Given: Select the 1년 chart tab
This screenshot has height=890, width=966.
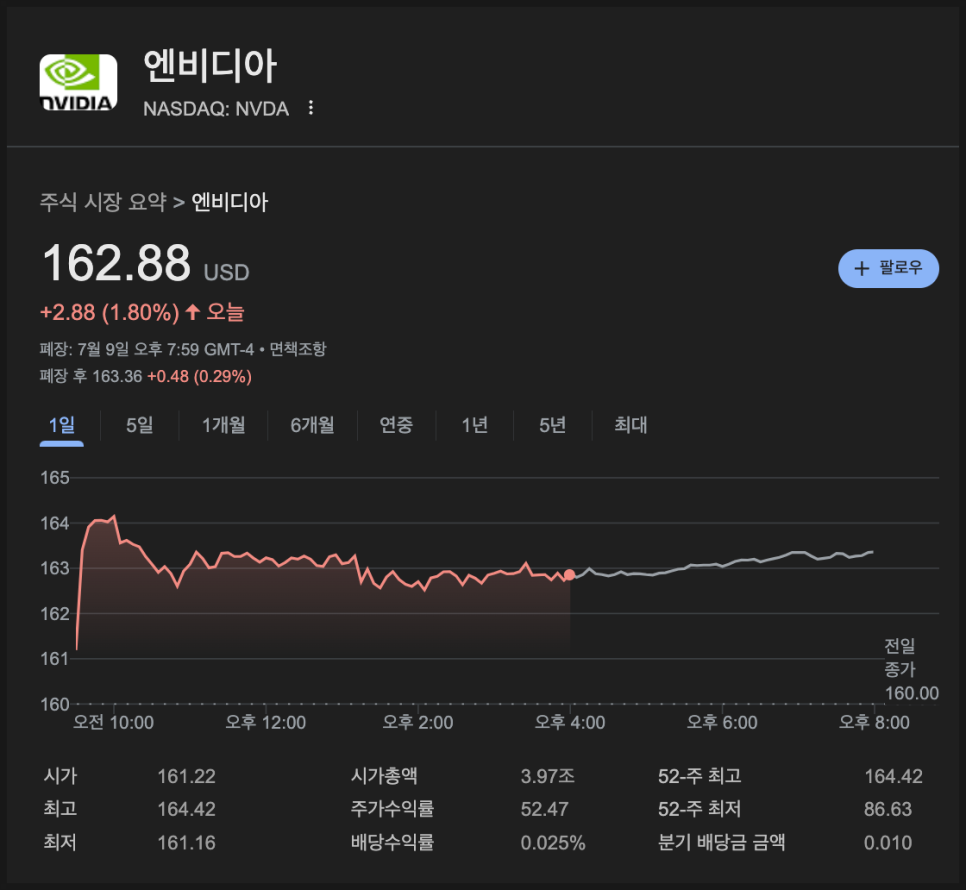Looking at the screenshot, I should tap(474, 425).
